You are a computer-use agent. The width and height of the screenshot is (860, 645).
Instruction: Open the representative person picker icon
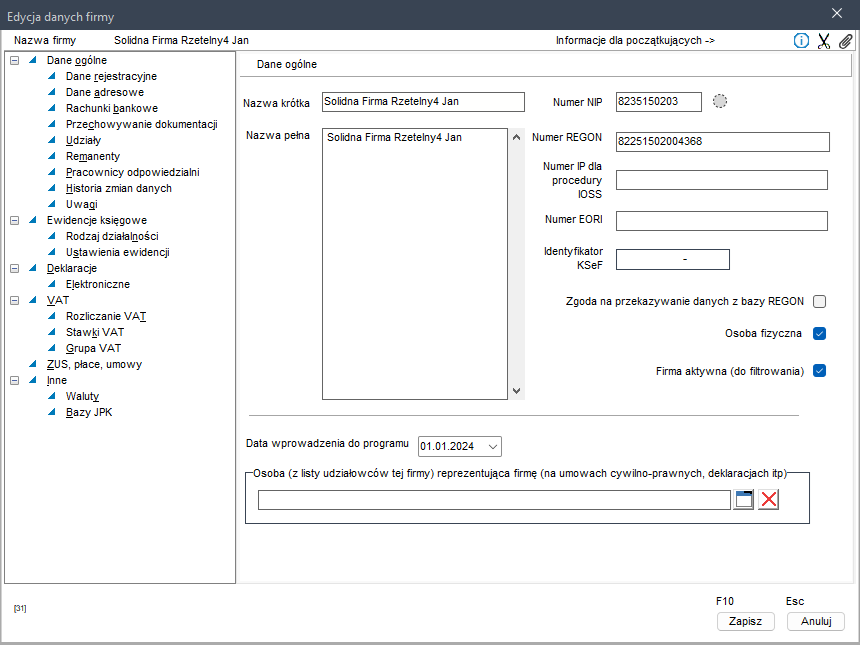tap(744, 499)
